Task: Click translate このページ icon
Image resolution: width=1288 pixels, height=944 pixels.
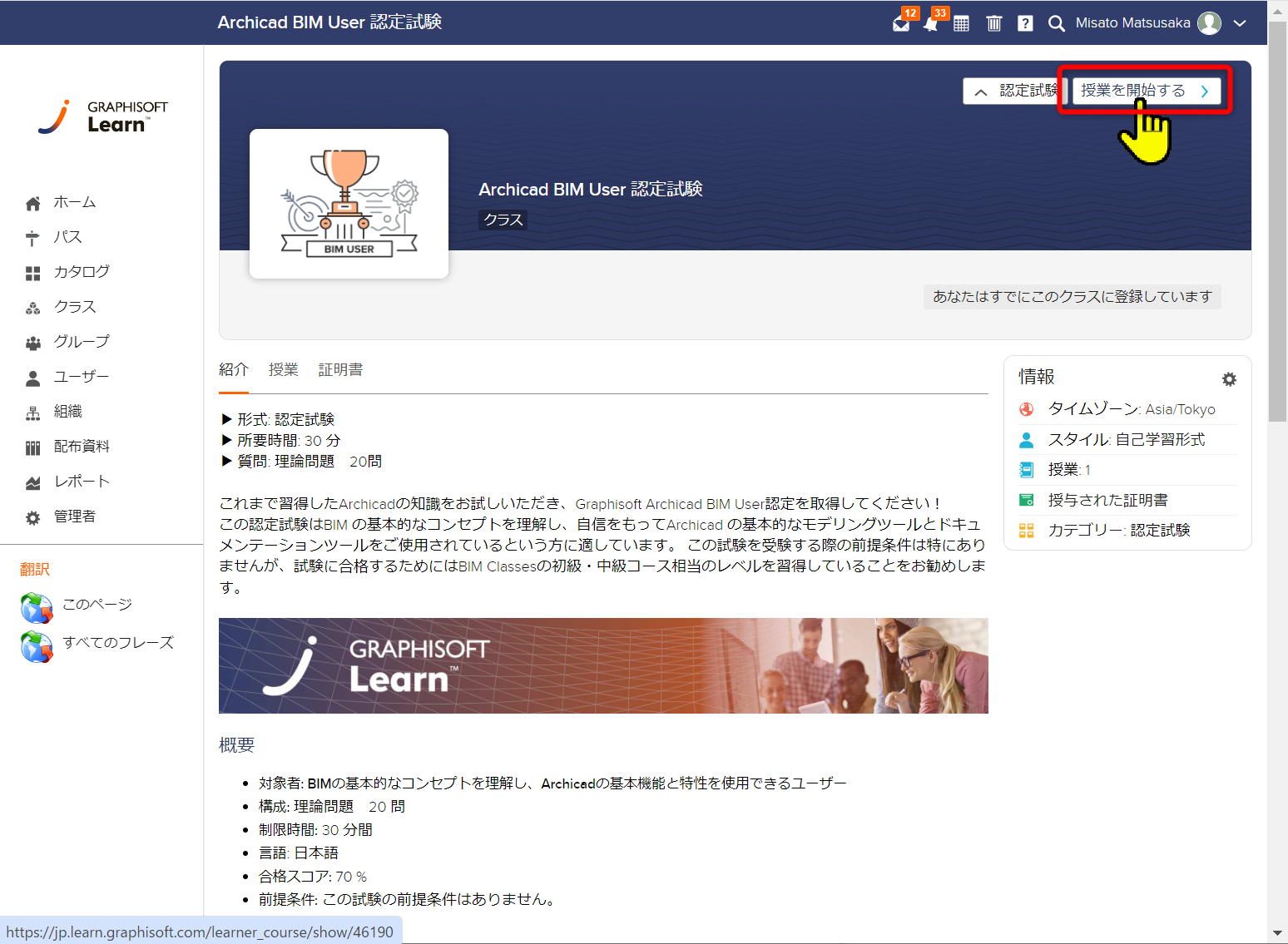Action: point(37,608)
